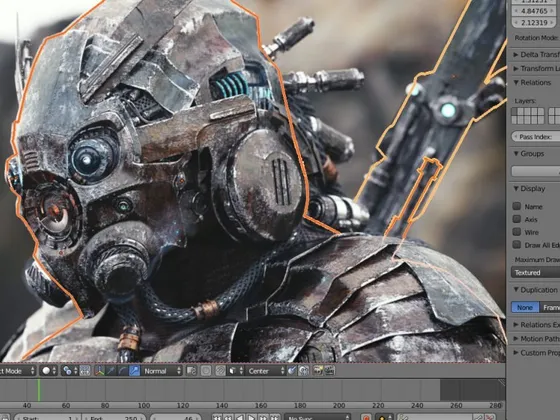Click the green current frame marker
The image size is (560, 420).
tap(39, 390)
